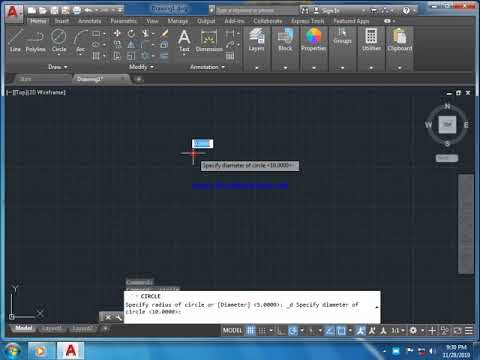Open the Circle tool flyout arrow
The width and height of the screenshot is (480, 360).
(59, 55)
